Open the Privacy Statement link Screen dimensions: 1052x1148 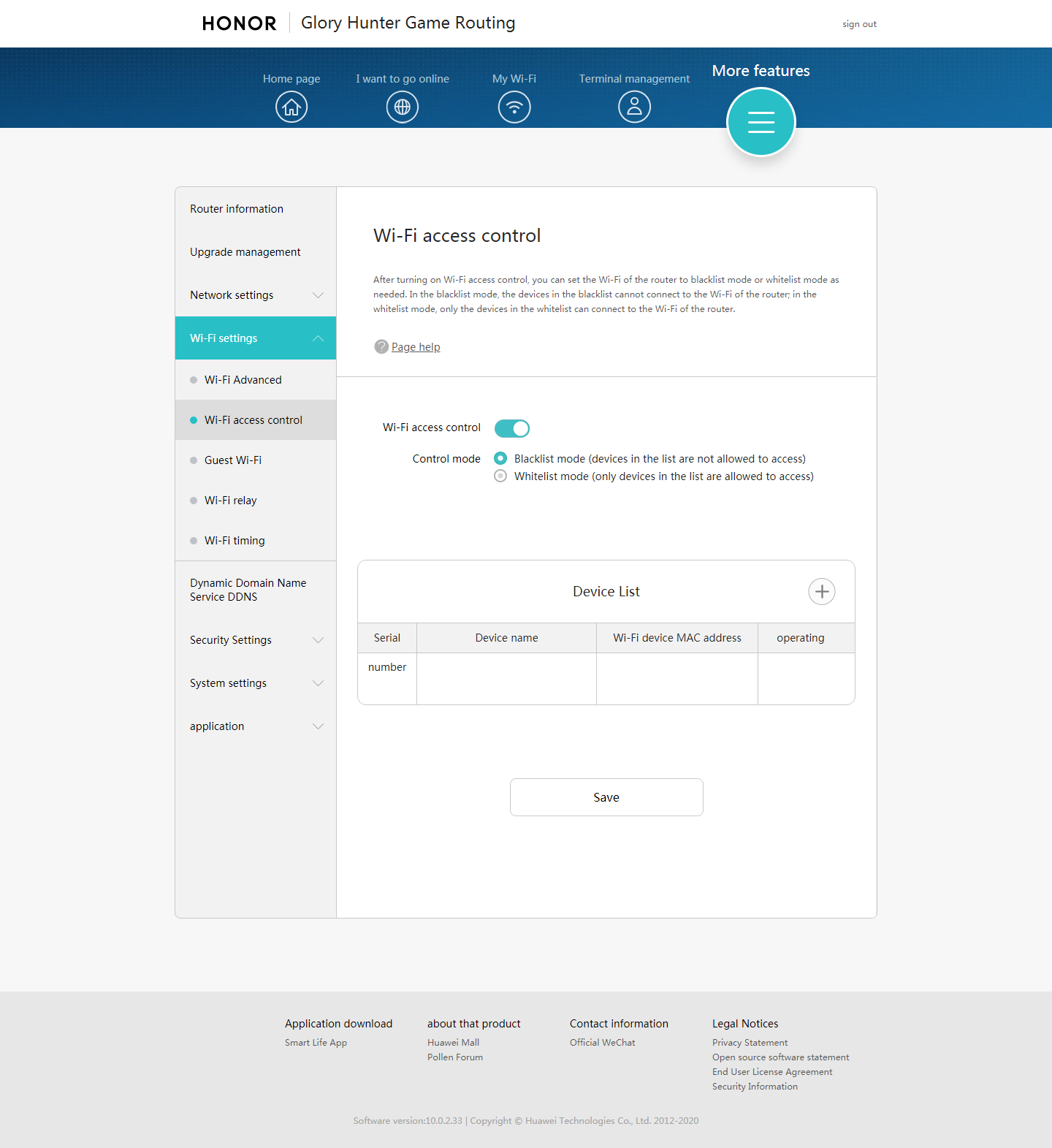click(750, 1043)
